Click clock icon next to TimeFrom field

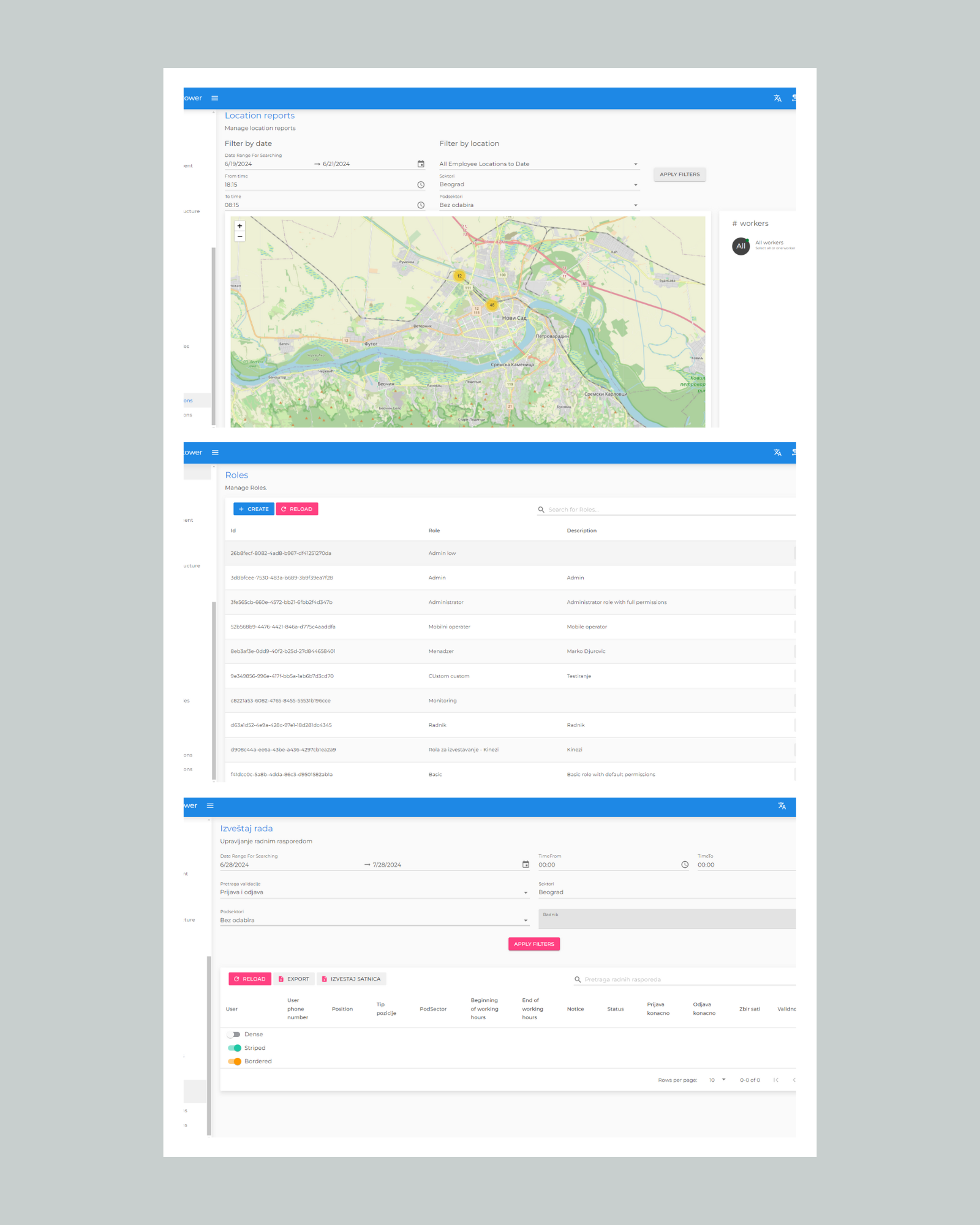[685, 865]
